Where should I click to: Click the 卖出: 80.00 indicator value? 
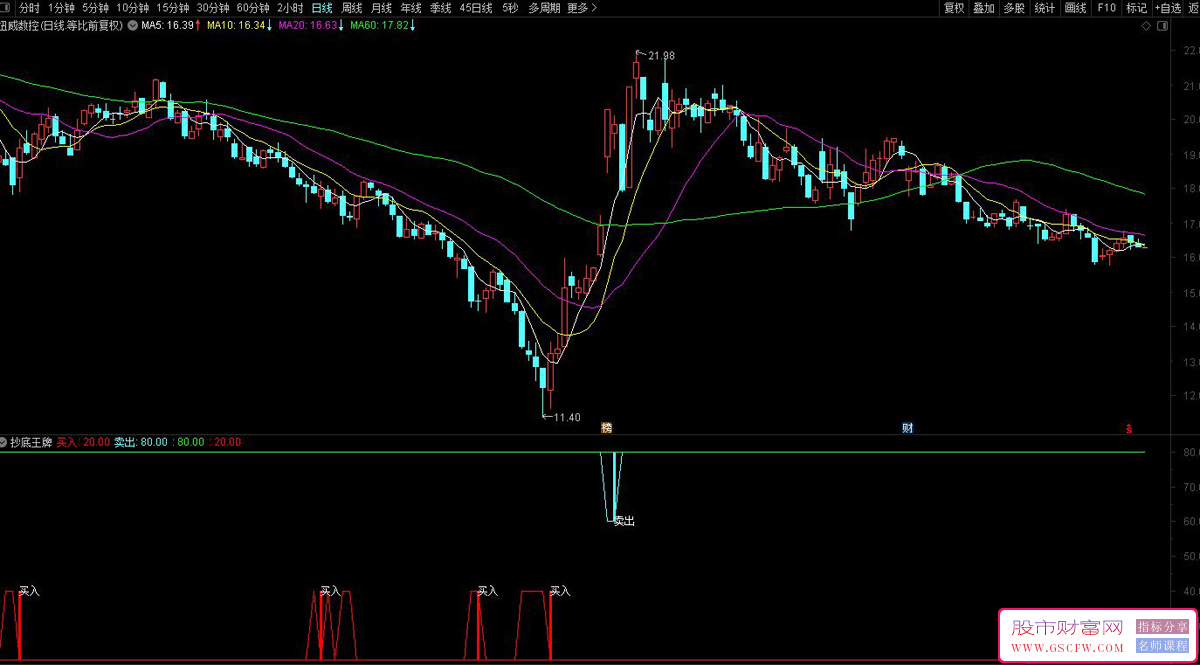(x=142, y=441)
